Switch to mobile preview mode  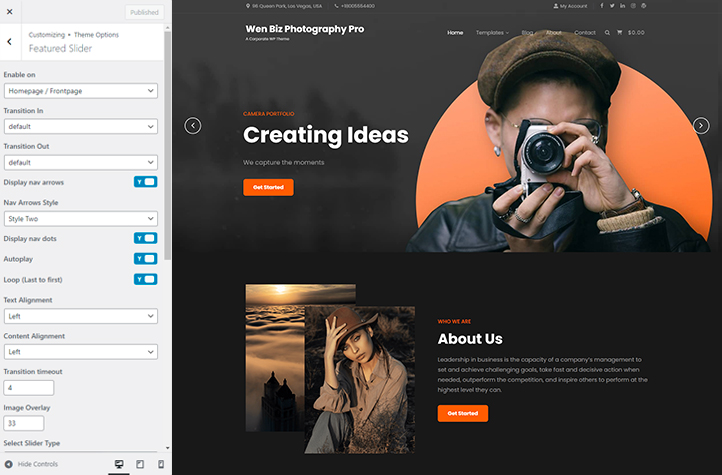click(x=160, y=464)
